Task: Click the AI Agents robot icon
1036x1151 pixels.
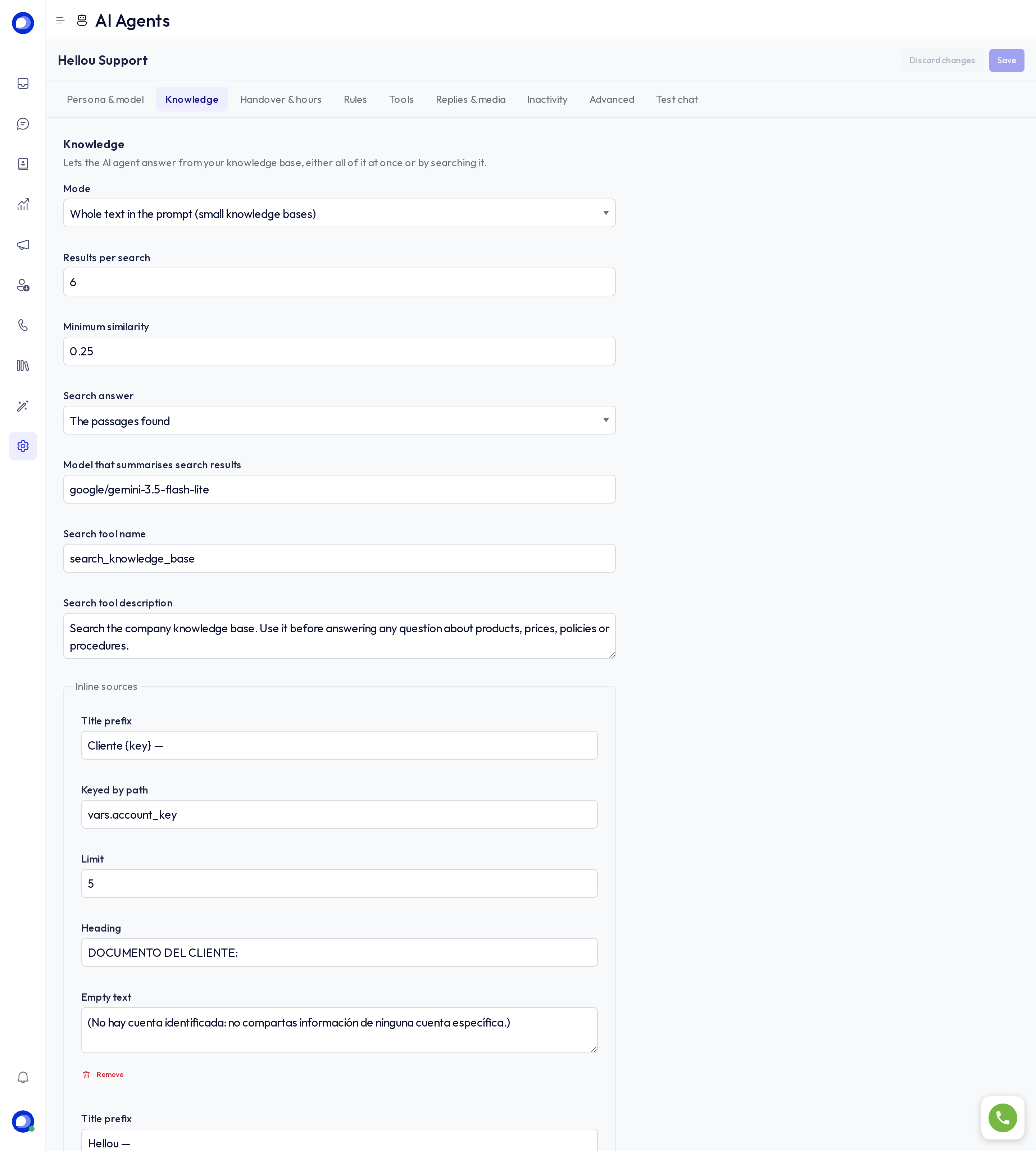Action: coord(82,21)
